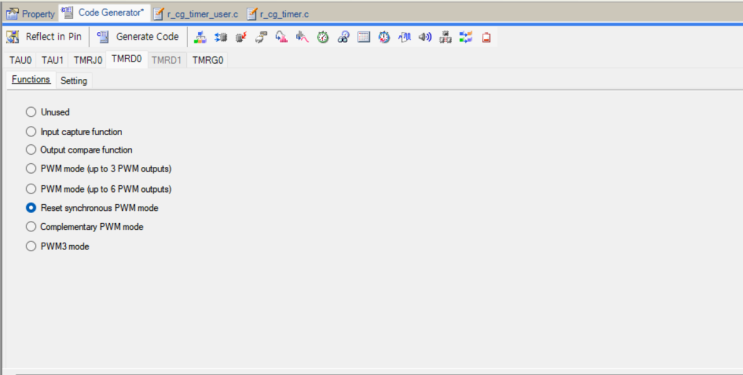Open the A/D Converter module icon
Viewport: 743px width, 375px height.
click(281, 37)
